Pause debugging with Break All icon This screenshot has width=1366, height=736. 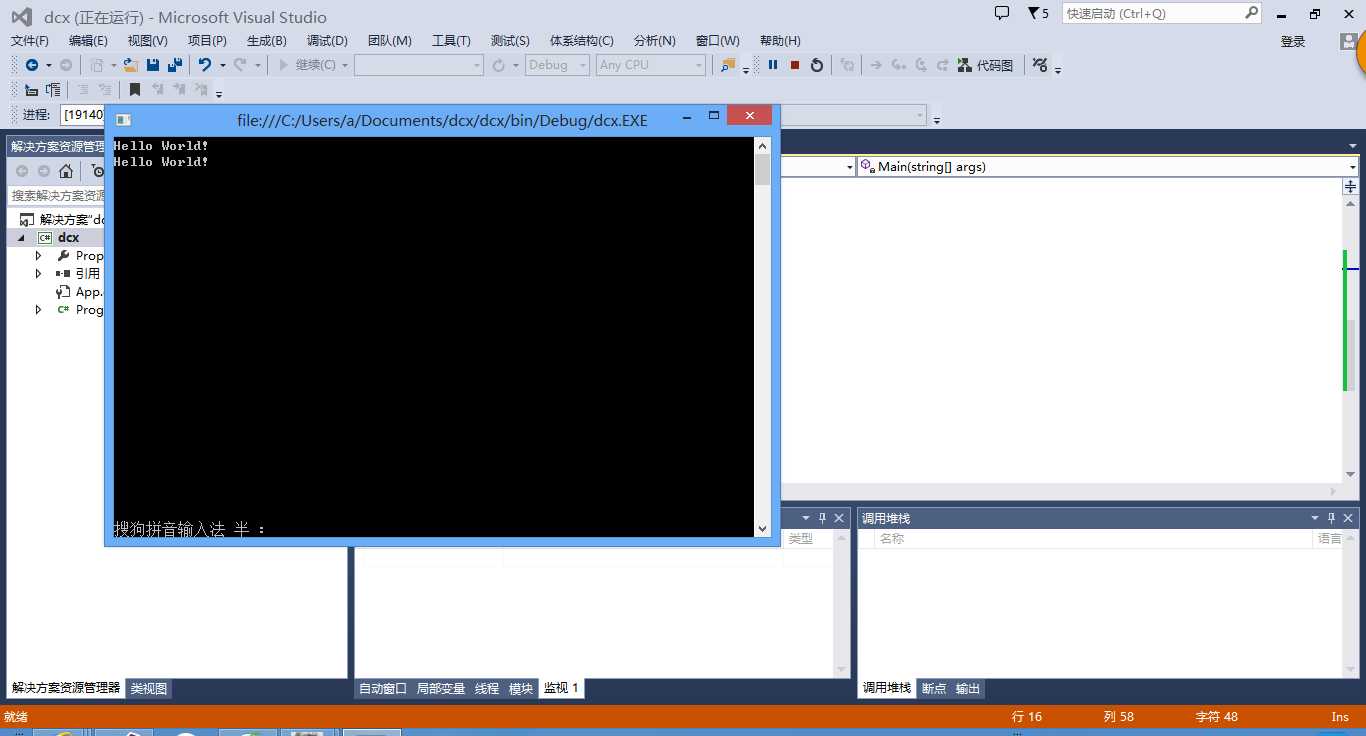click(773, 65)
